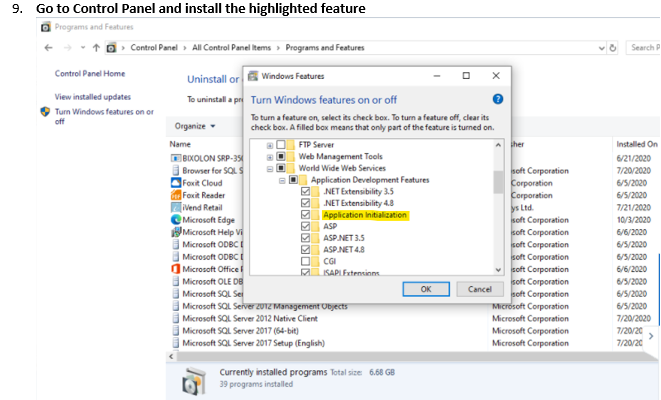Select the Foxit Cloud program icon
The image size is (661, 400).
pos(176,183)
